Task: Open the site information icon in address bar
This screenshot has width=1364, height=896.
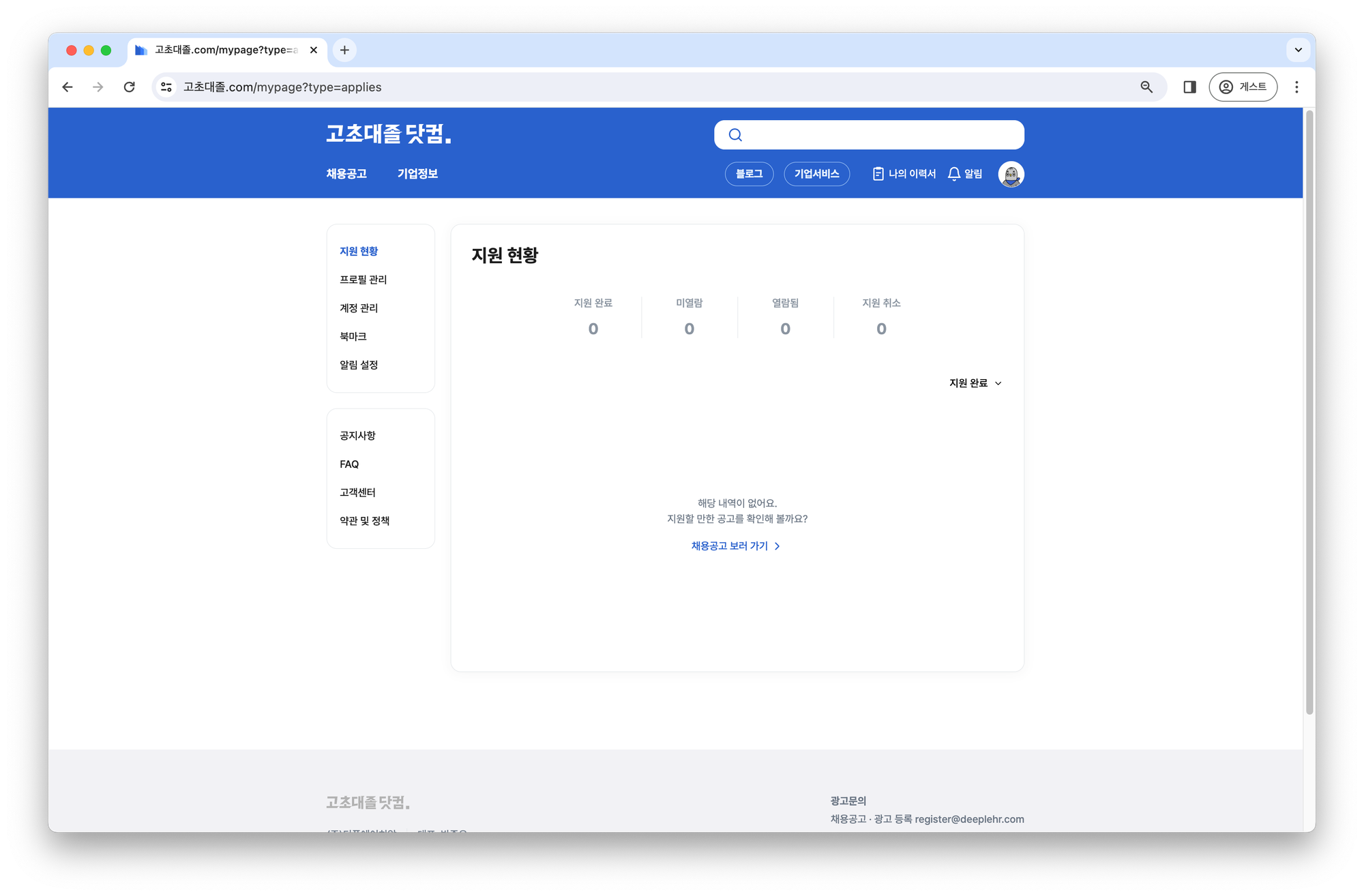Action: 166,87
